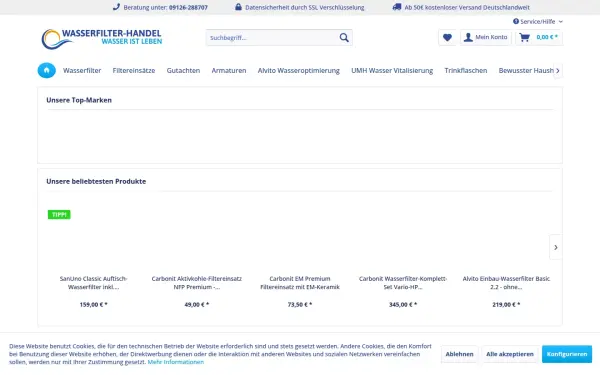Show next products with slider arrow
This screenshot has width=600, height=375.
coord(556,247)
